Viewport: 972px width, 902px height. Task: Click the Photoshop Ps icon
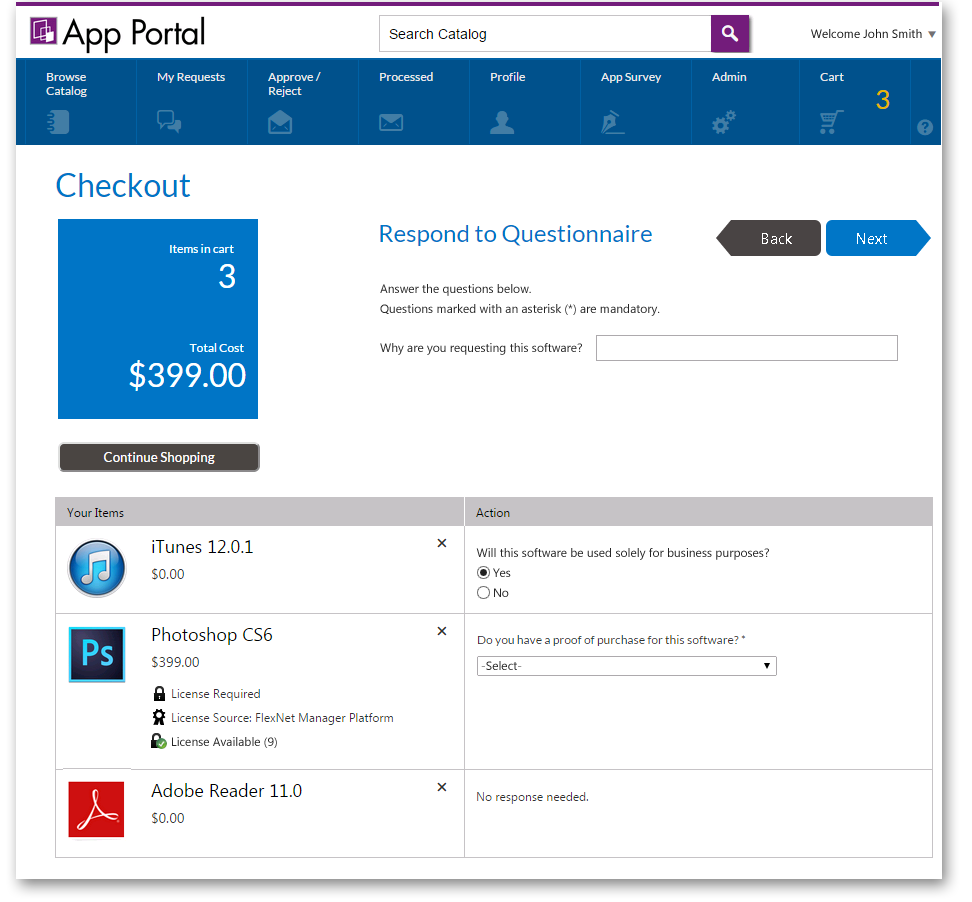coord(96,652)
